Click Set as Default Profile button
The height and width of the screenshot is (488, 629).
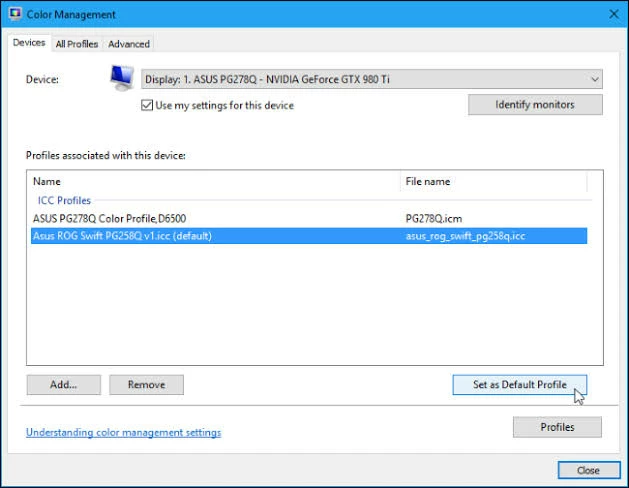[519, 385]
